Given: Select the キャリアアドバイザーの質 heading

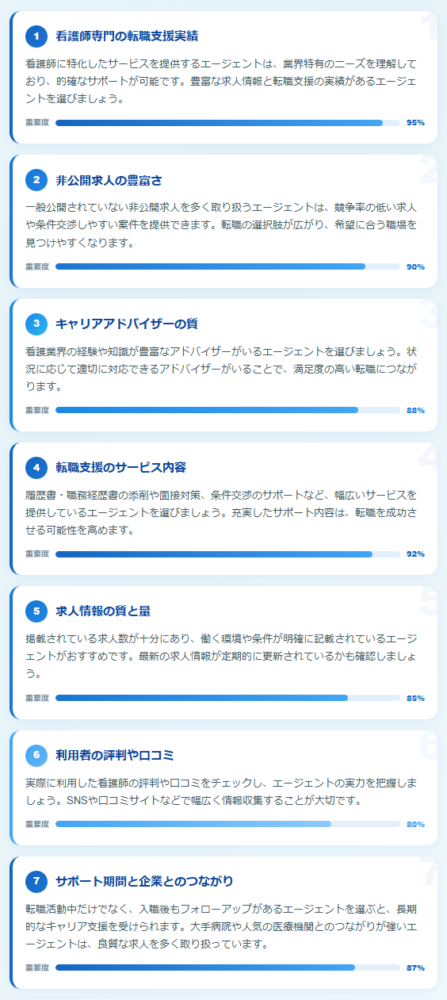Looking at the screenshot, I should click(127, 324).
